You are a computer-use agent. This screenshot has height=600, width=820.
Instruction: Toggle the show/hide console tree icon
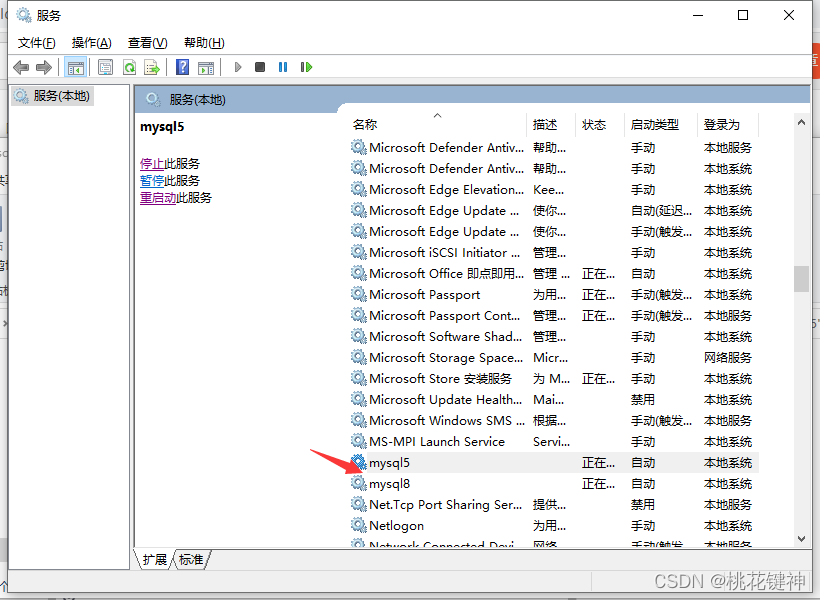[x=75, y=67]
